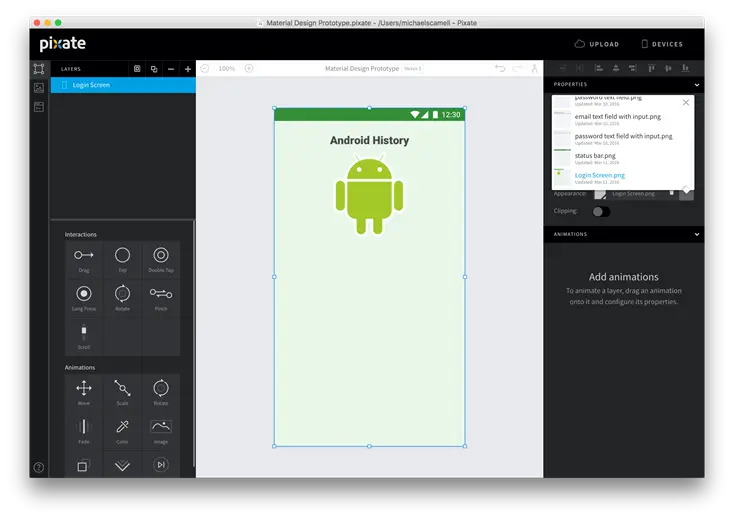Click the fourth alignment icon from the left

pyautogui.click(x=616, y=68)
